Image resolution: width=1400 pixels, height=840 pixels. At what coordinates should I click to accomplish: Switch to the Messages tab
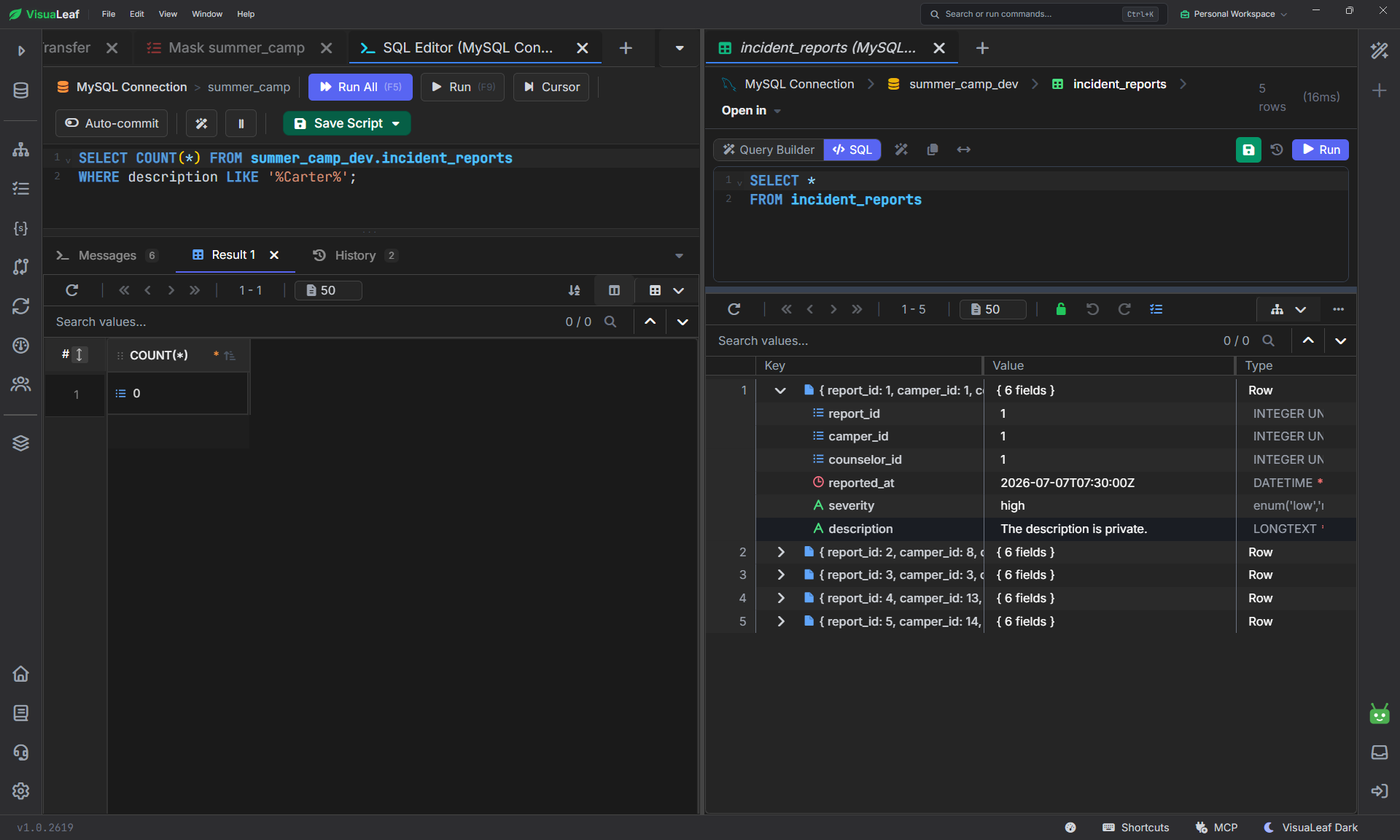106,255
